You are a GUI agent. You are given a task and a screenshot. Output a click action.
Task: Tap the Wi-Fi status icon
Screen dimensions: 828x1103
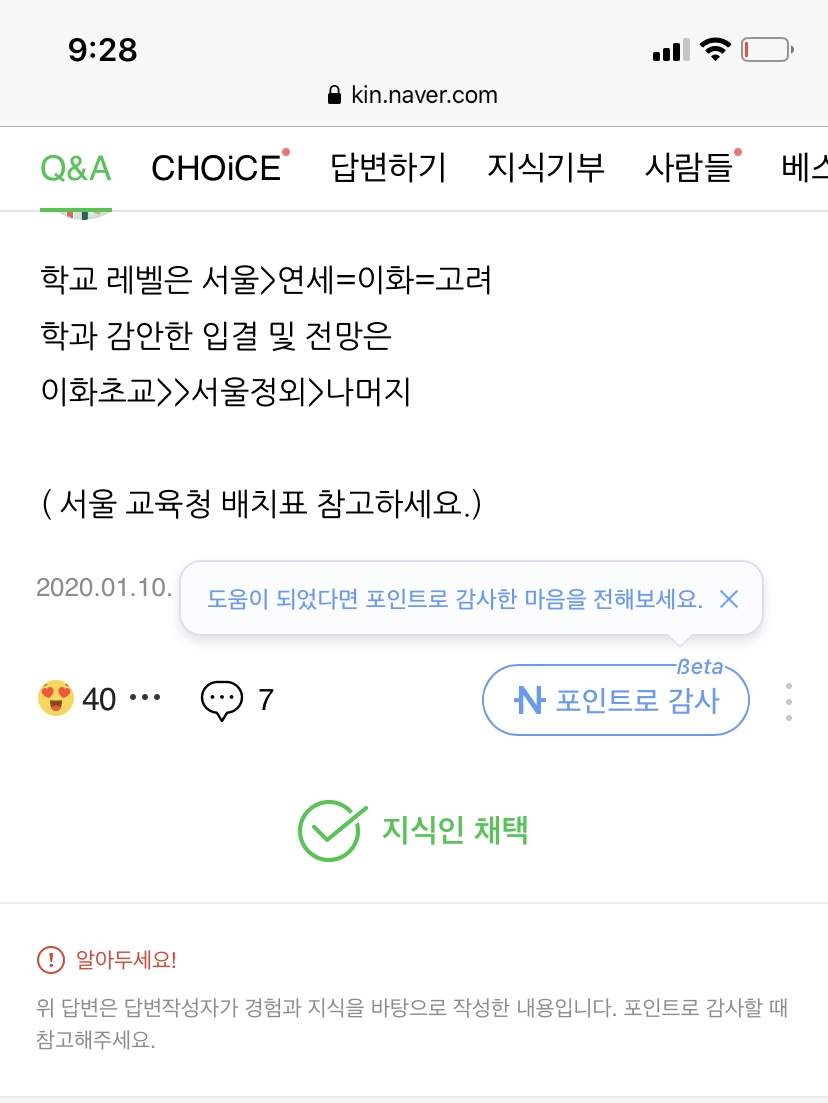tap(715, 49)
